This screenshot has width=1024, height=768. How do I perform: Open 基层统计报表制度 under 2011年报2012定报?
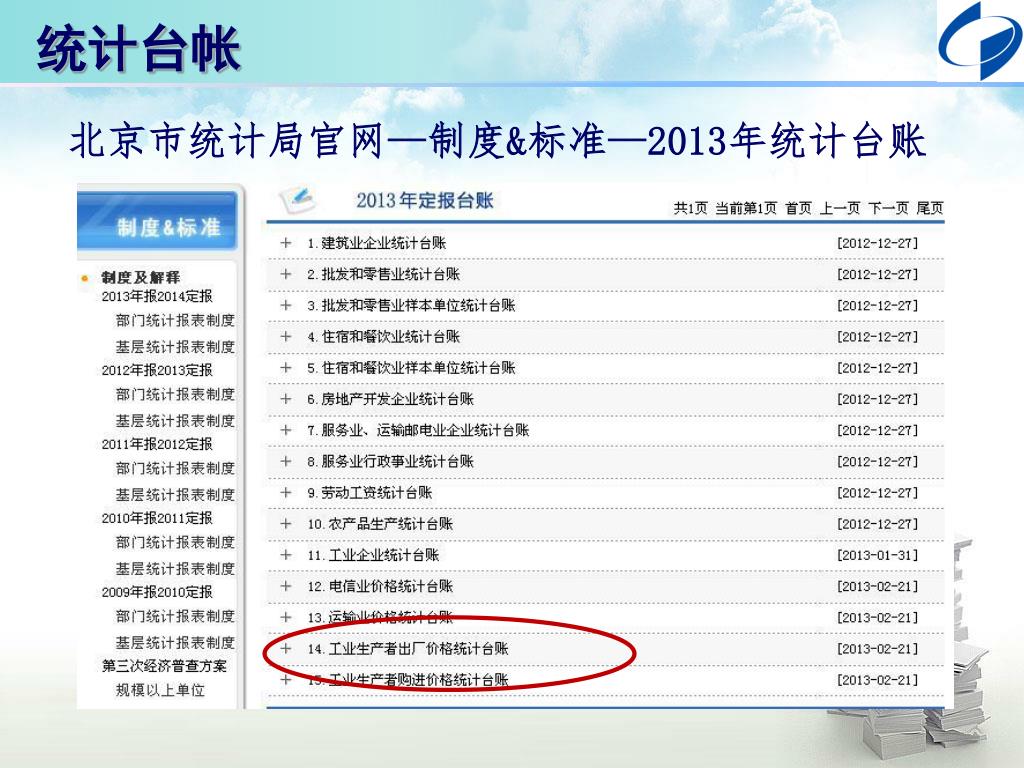pyautogui.click(x=175, y=494)
